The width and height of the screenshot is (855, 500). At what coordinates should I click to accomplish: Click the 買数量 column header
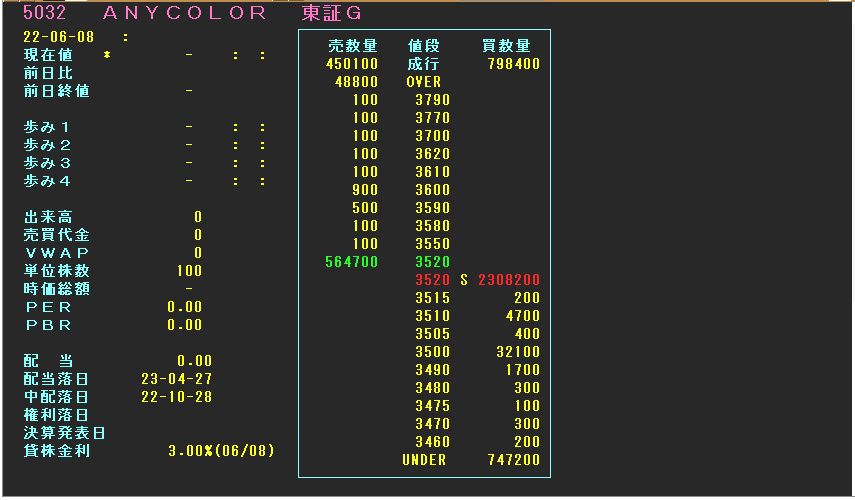[x=506, y=46]
